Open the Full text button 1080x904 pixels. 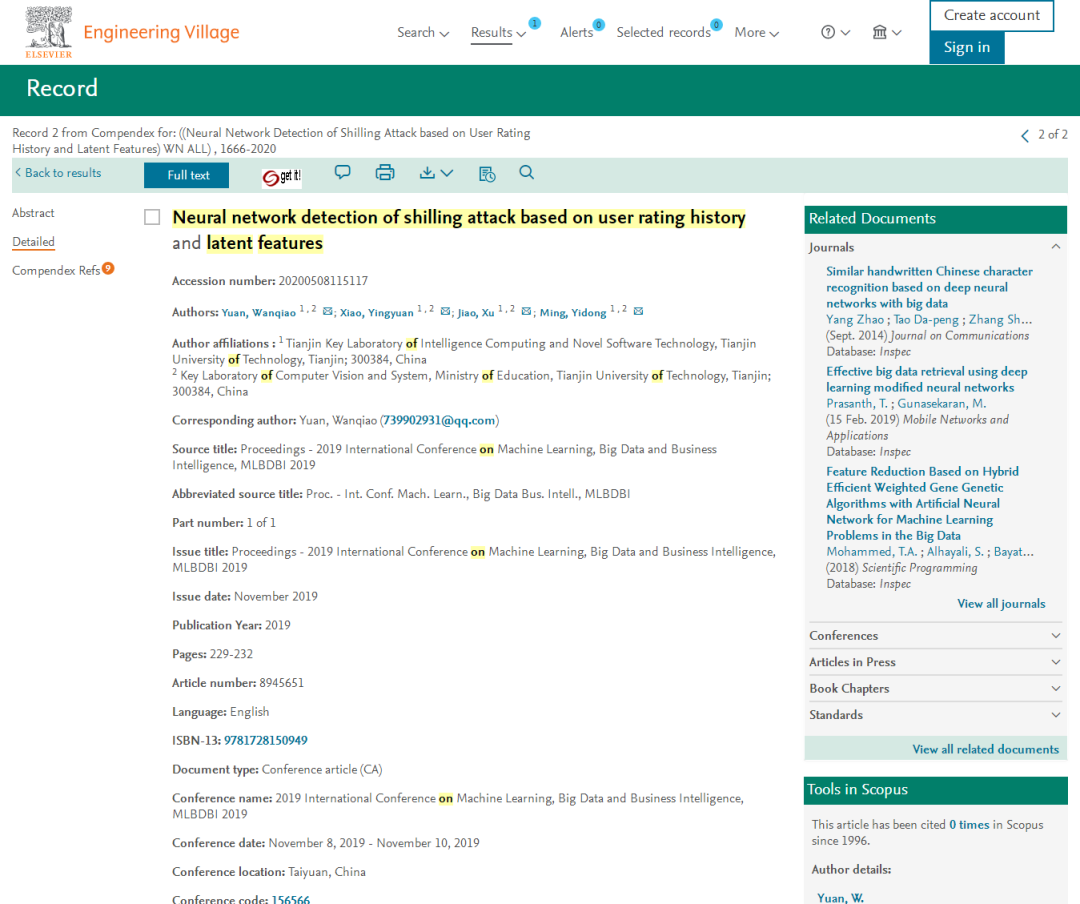(187, 175)
